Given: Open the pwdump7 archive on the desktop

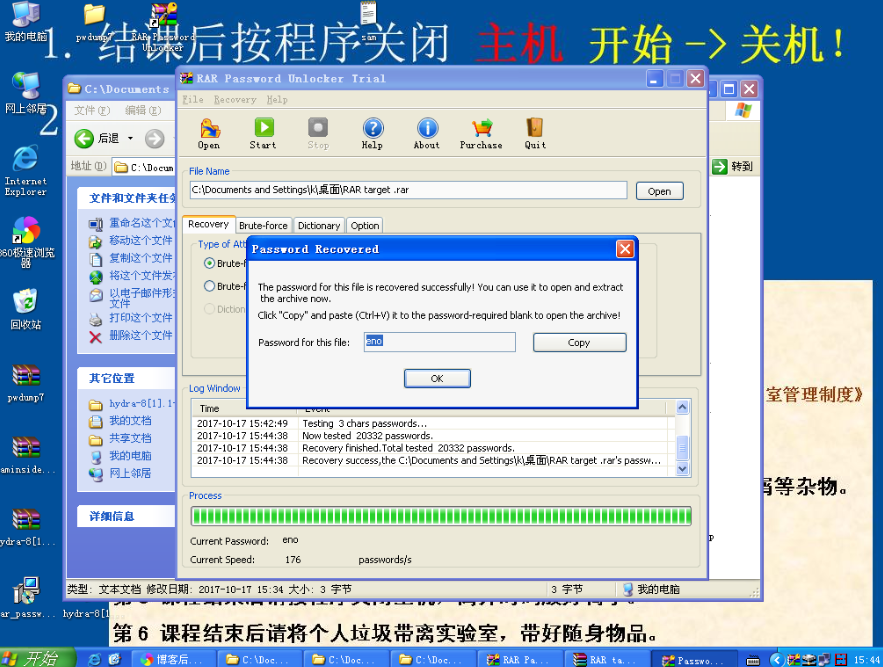Looking at the screenshot, I should pyautogui.click(x=26, y=383).
